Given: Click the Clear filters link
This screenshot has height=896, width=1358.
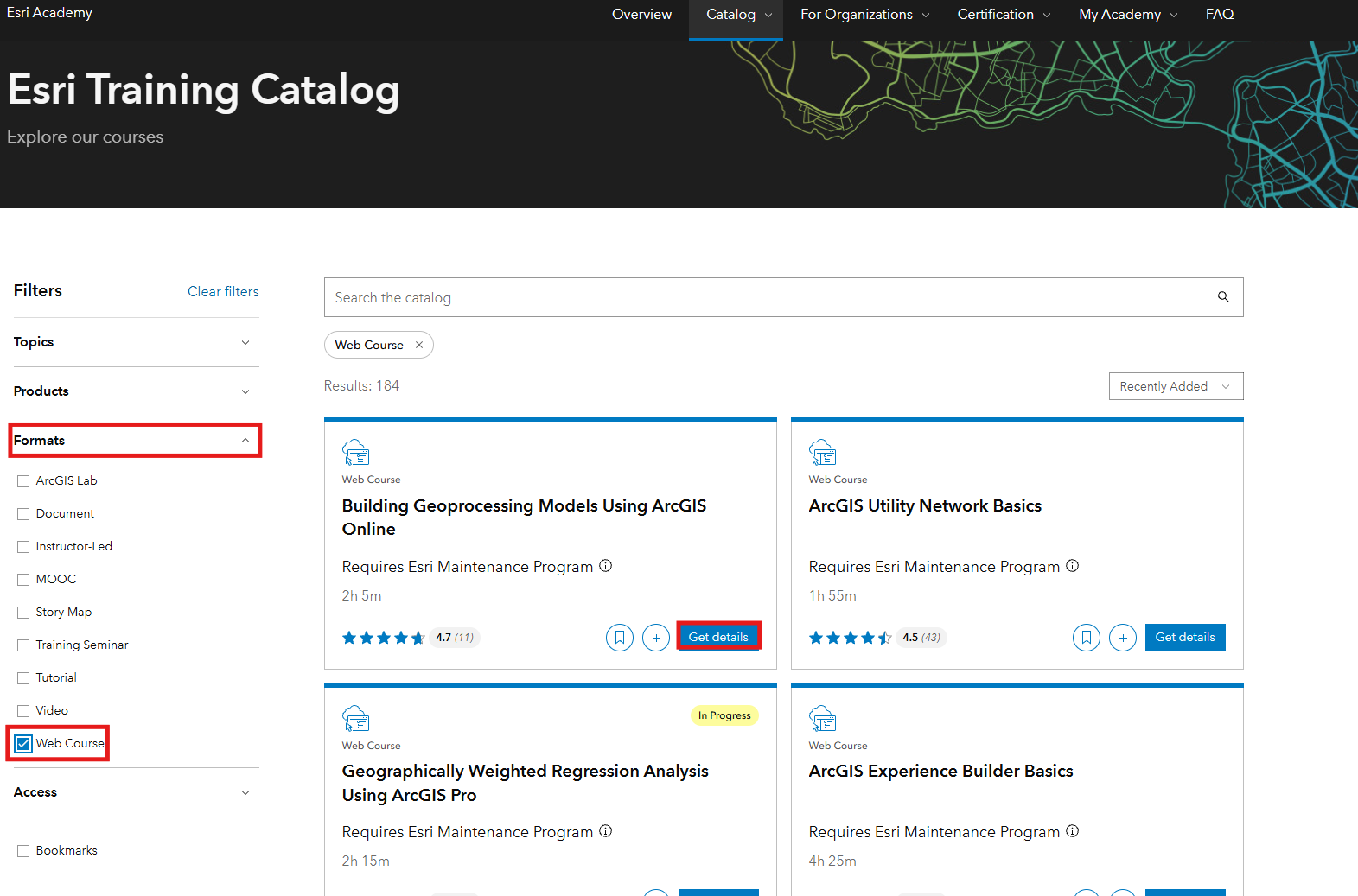Looking at the screenshot, I should point(223,292).
